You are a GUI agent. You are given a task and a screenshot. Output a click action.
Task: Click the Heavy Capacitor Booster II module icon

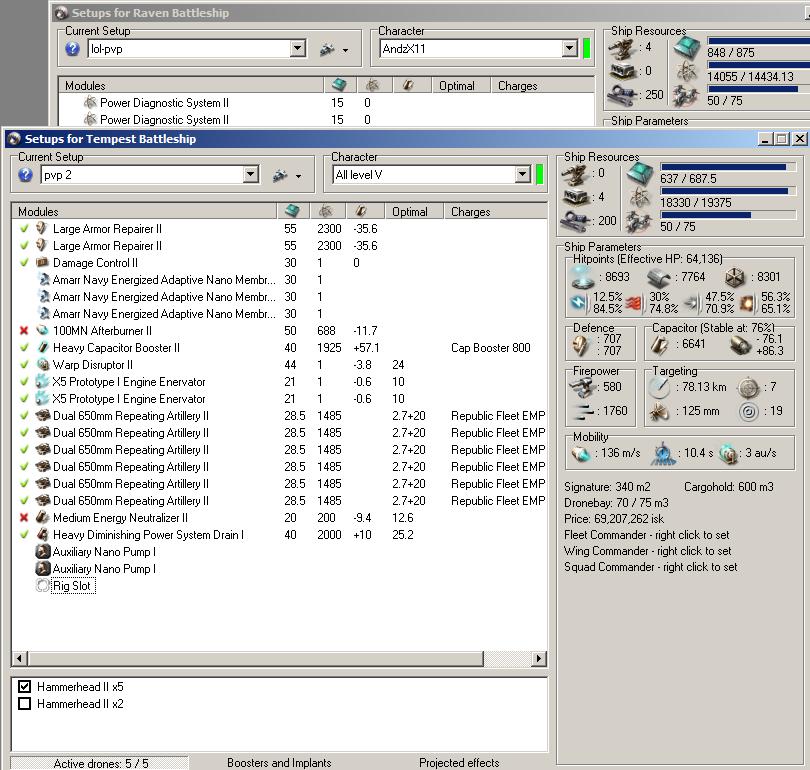pos(42,348)
